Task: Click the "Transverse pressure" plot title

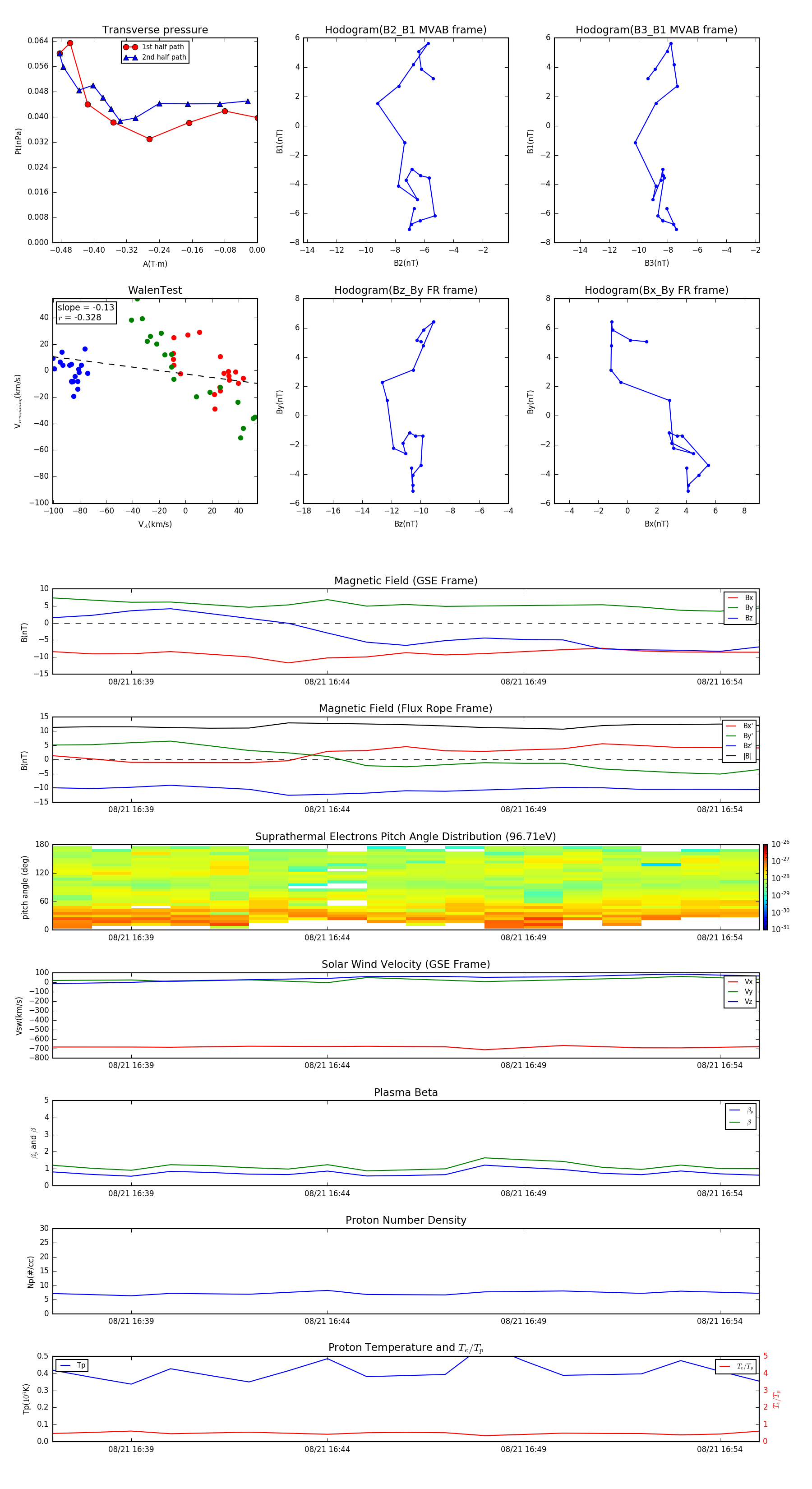Action: pyautogui.click(x=155, y=30)
